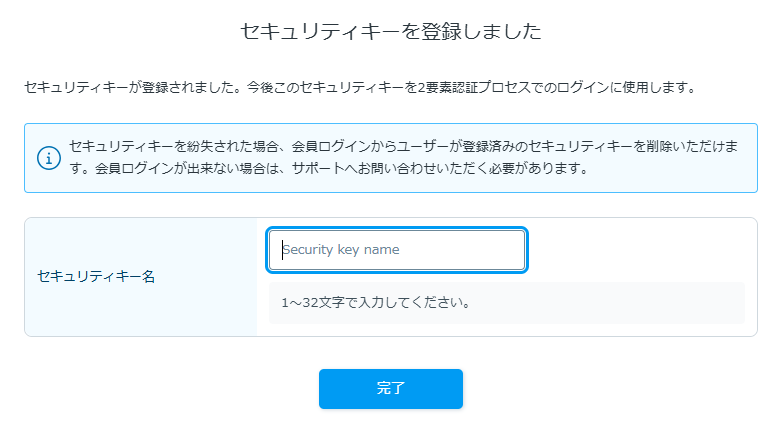781x433 pixels.
Task: Click the セキュリティキー名 field label
Action: pos(96,277)
